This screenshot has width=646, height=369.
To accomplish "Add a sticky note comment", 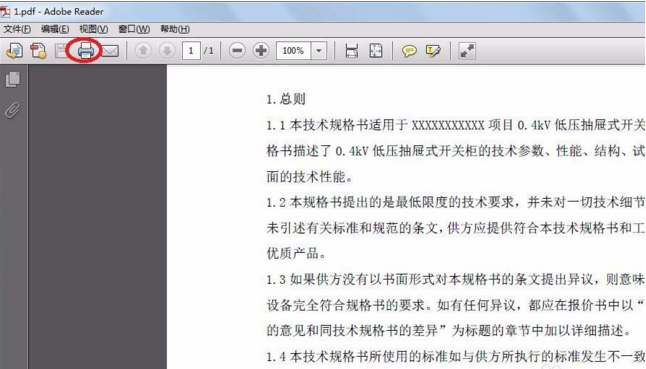I will (409, 51).
